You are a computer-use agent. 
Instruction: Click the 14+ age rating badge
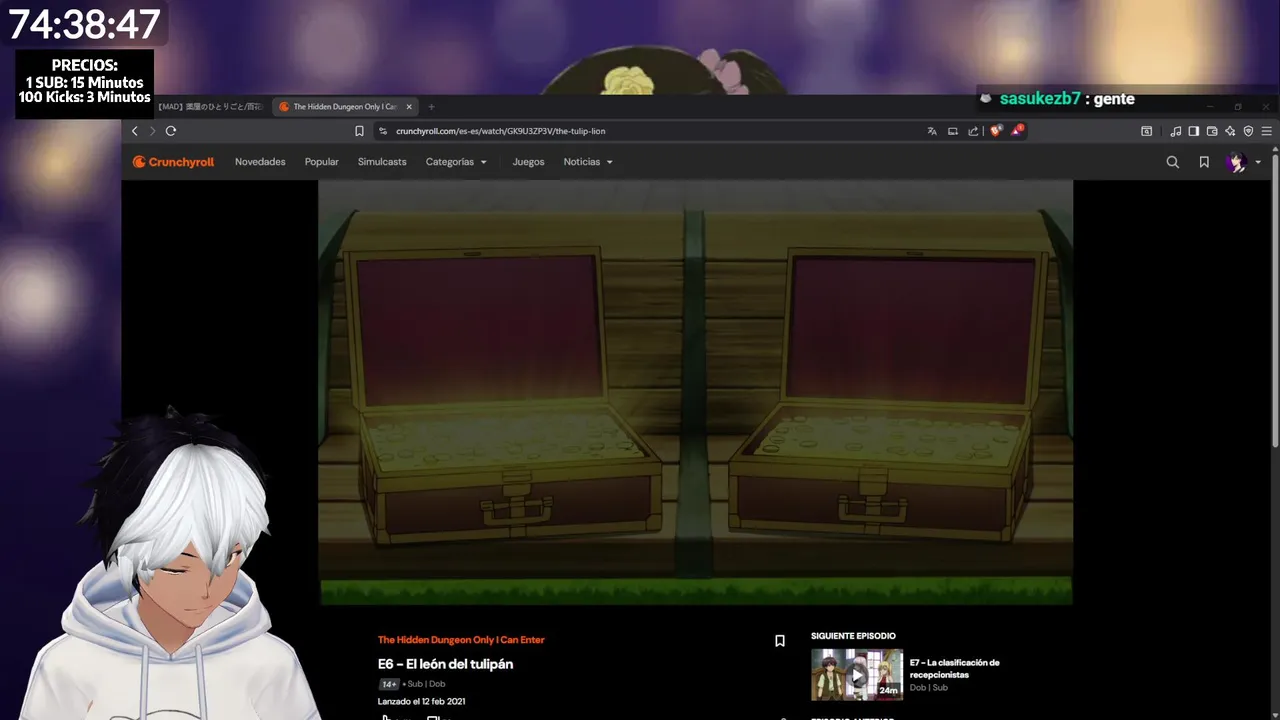click(388, 684)
